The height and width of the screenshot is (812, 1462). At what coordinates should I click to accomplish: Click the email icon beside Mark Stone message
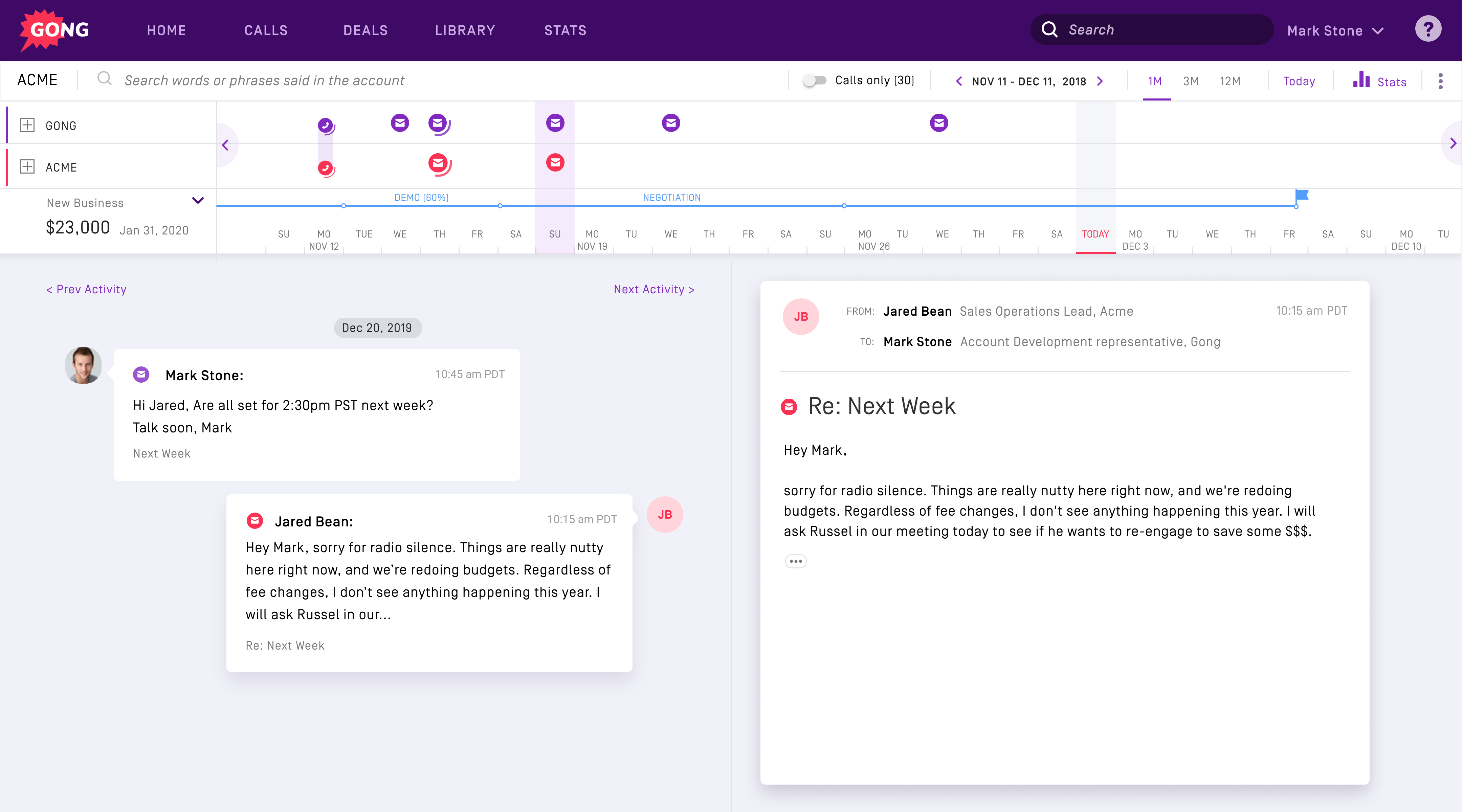(x=141, y=375)
